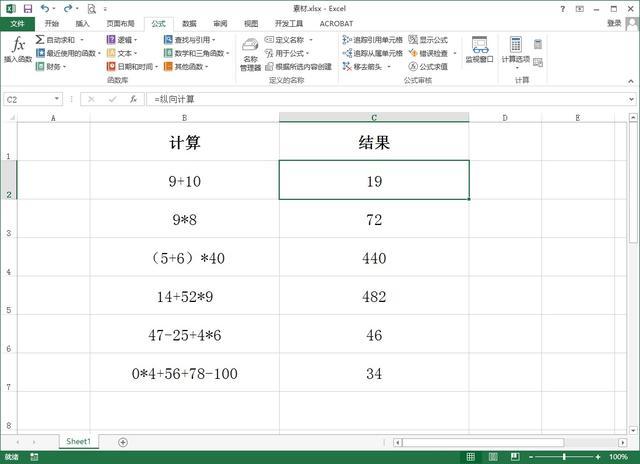Click the Sign in (登录) link
The image size is (640, 464).
(614, 23)
